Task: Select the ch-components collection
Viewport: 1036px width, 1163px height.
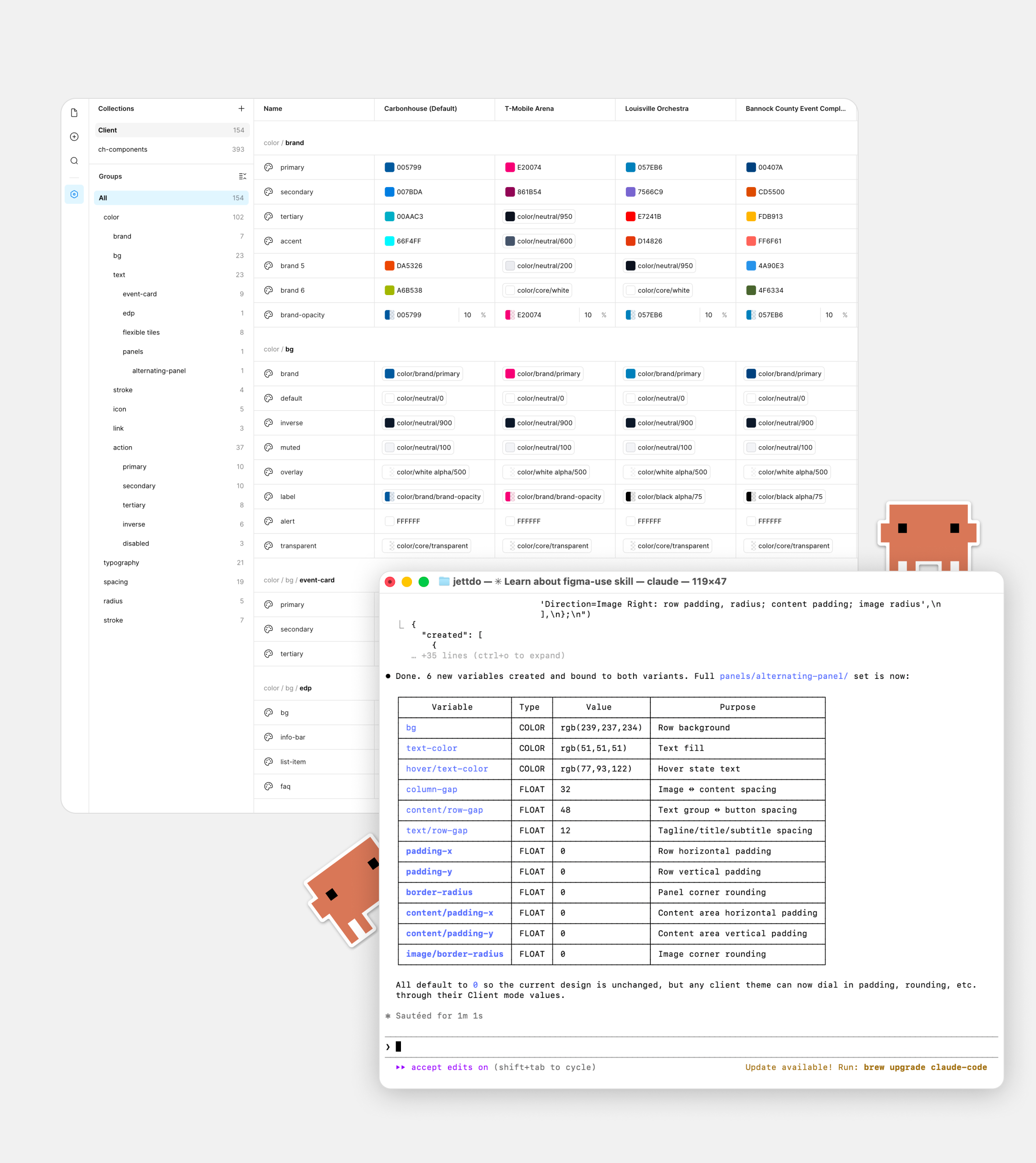Action: point(122,149)
